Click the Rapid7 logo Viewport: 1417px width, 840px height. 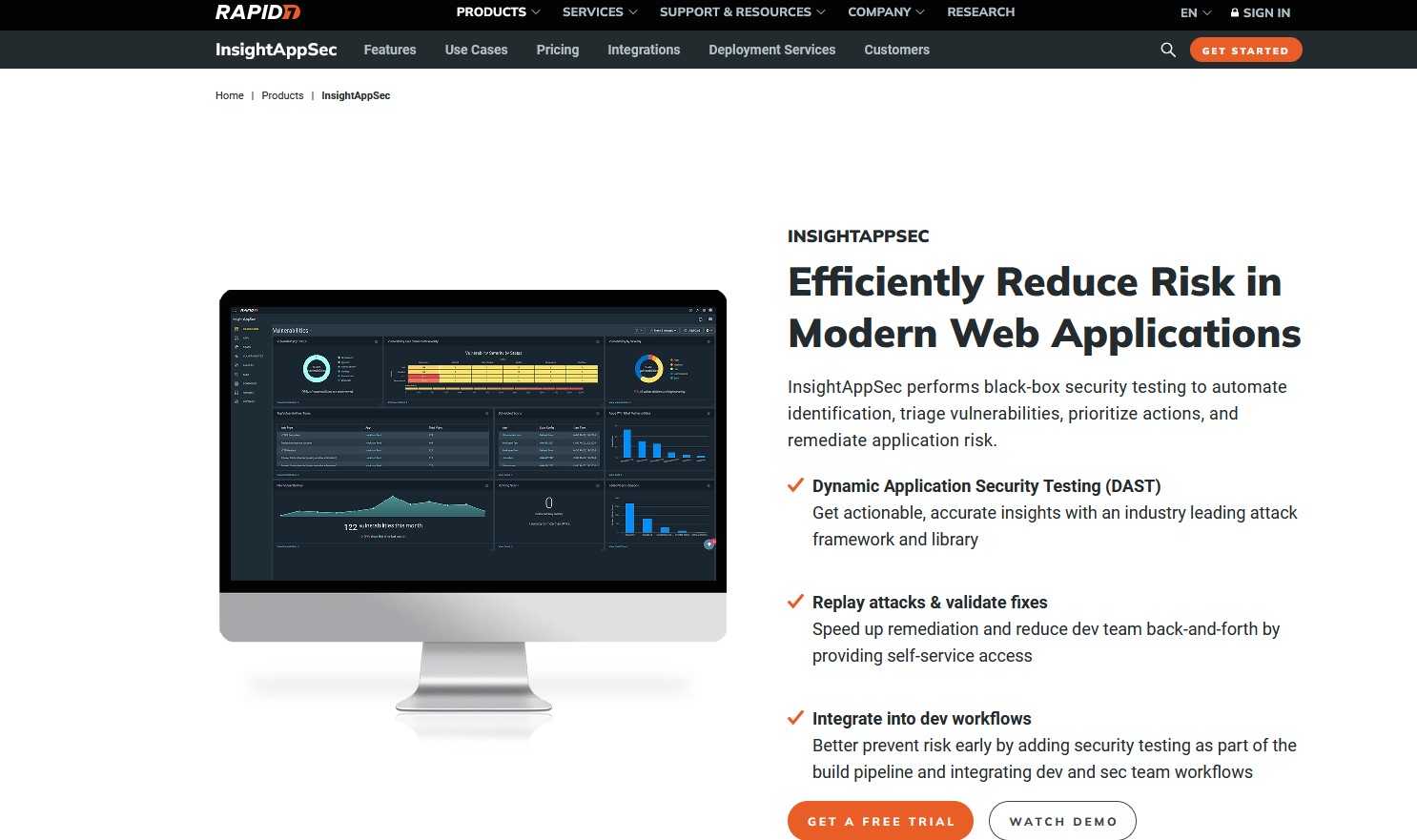(257, 12)
